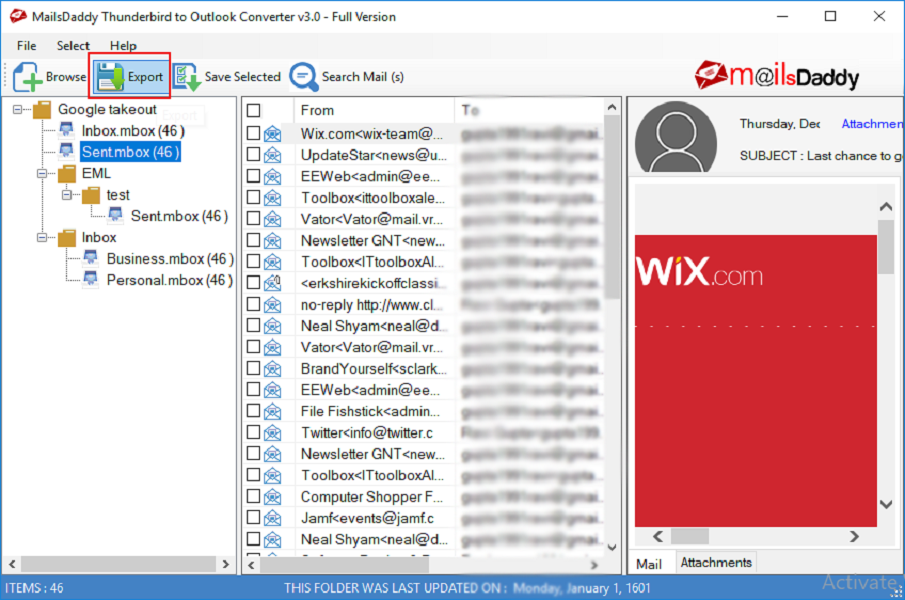Select Personal.mbox (46) in tree
The height and width of the screenshot is (600, 905).
click(169, 280)
